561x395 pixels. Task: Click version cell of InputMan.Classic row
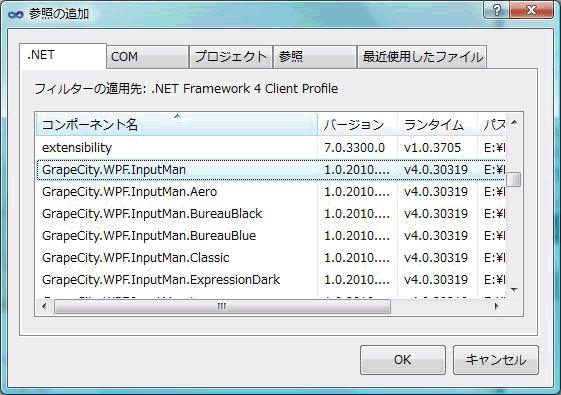pos(357,258)
